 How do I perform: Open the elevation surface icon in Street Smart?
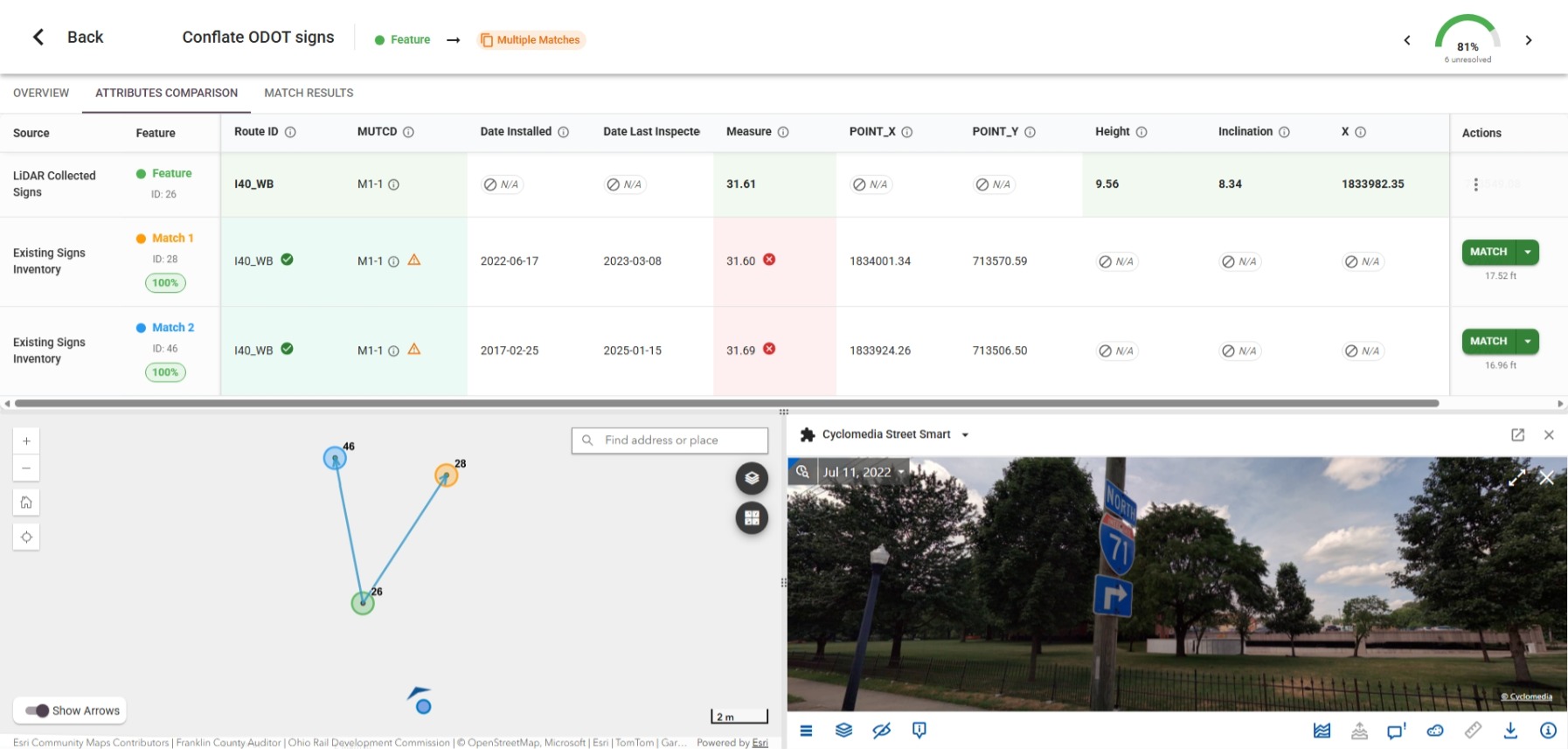pos(1322,731)
